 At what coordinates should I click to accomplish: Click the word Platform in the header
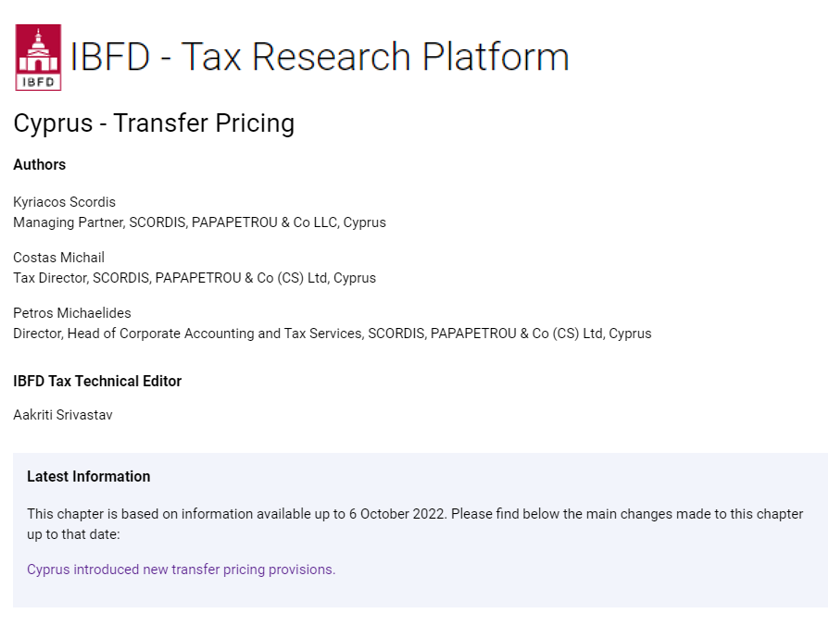(x=495, y=57)
